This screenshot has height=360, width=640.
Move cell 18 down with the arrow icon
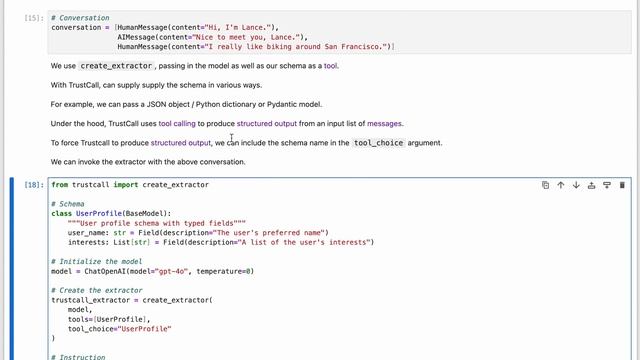pyautogui.click(x=576, y=185)
